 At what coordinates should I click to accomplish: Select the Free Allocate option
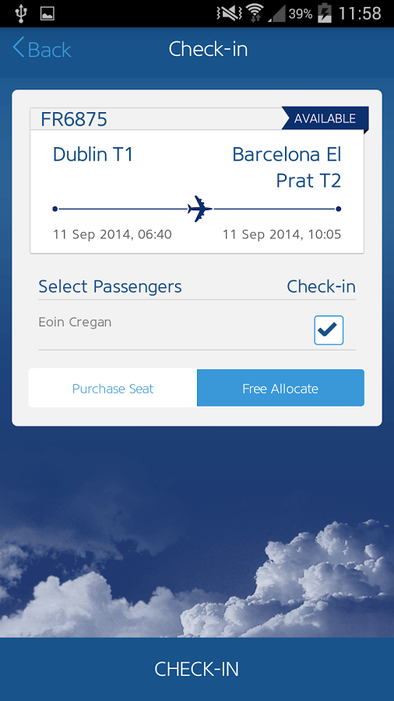coord(280,388)
